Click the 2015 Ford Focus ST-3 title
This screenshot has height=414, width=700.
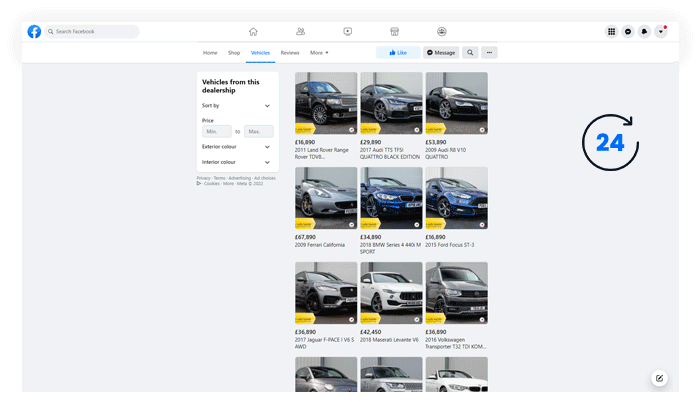450,245
